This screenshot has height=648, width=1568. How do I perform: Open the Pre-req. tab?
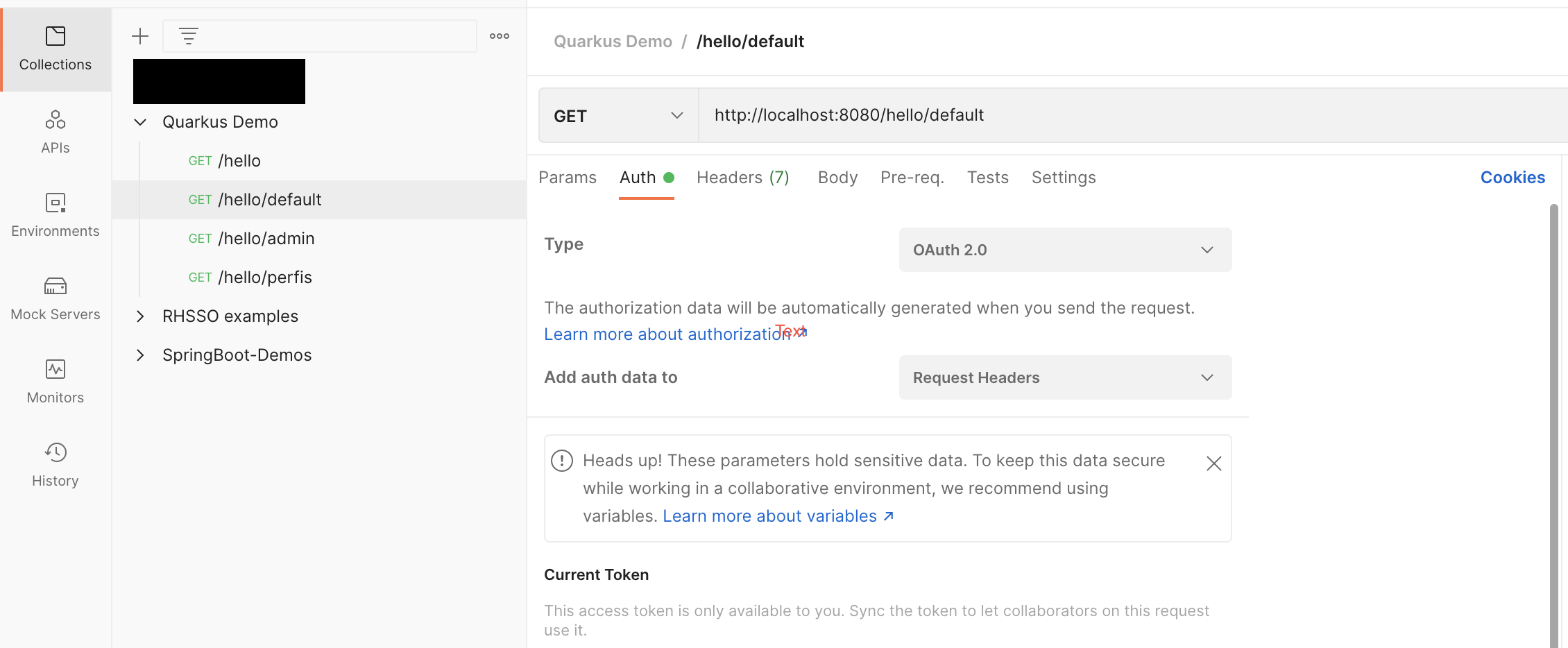pyautogui.click(x=912, y=178)
